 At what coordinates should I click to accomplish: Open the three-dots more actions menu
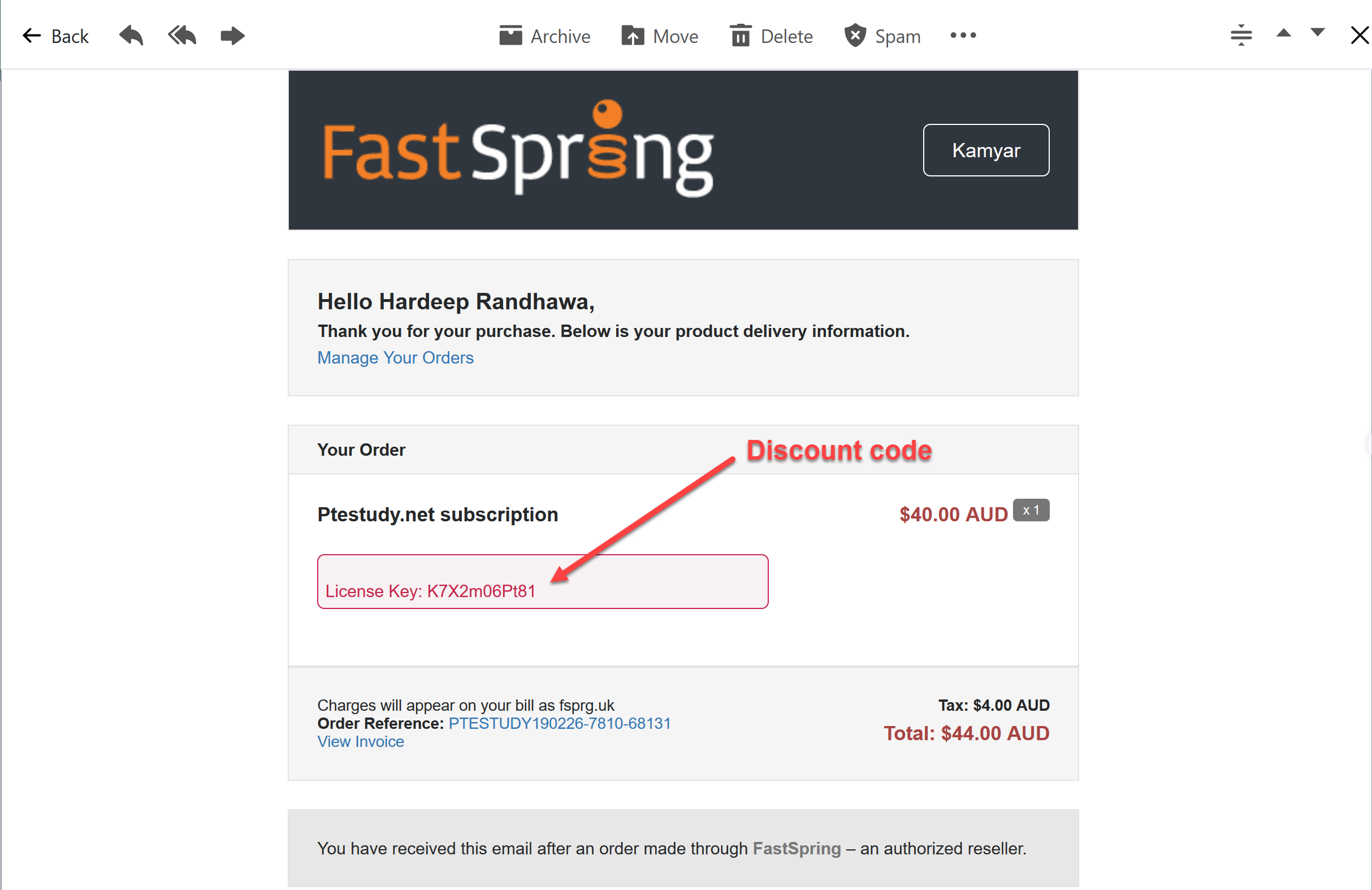(963, 36)
